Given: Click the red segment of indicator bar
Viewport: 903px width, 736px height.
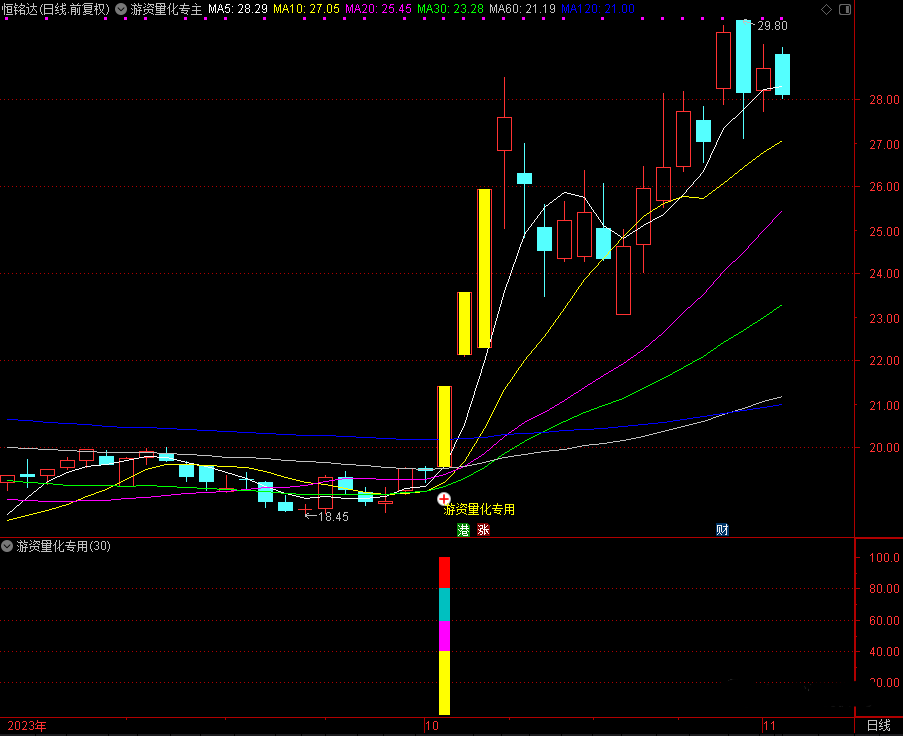Looking at the screenshot, I should [x=445, y=572].
